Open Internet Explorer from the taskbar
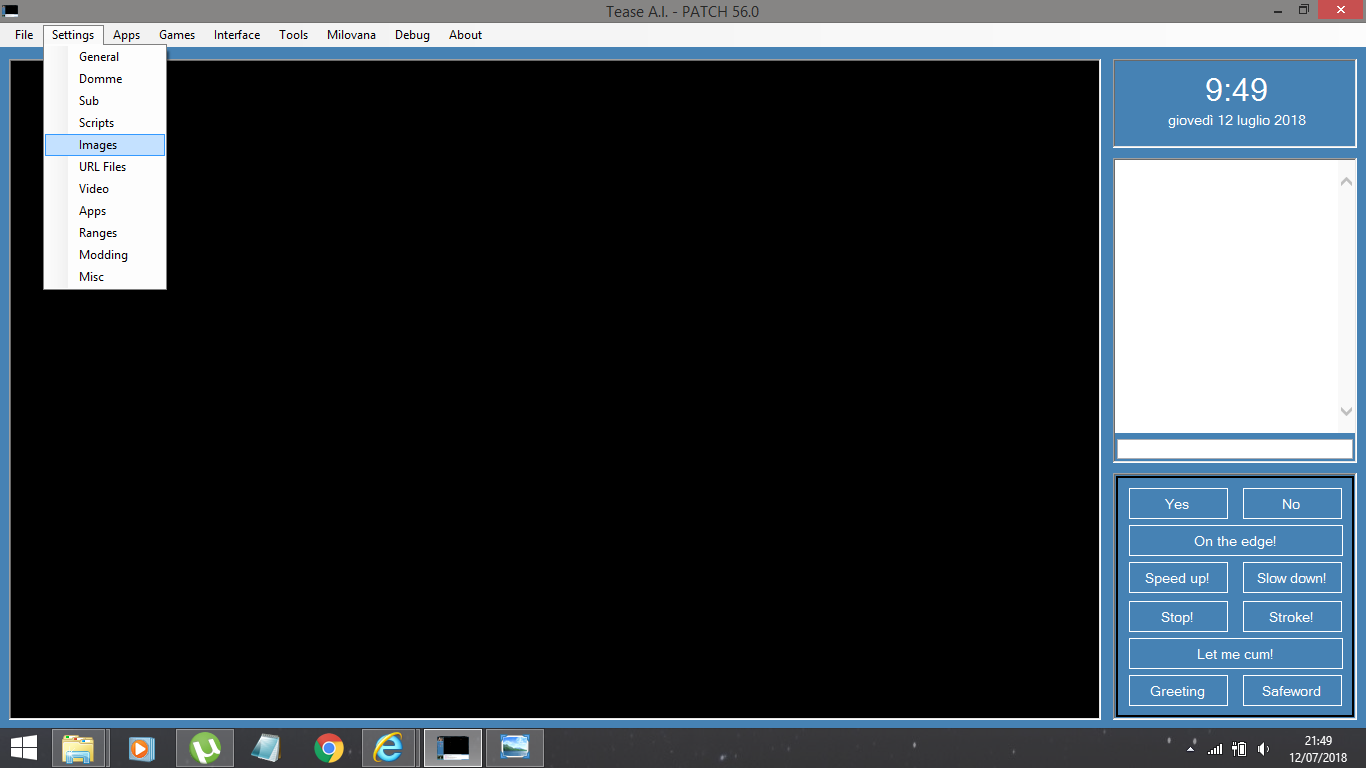The width and height of the screenshot is (1366, 768). 388,748
